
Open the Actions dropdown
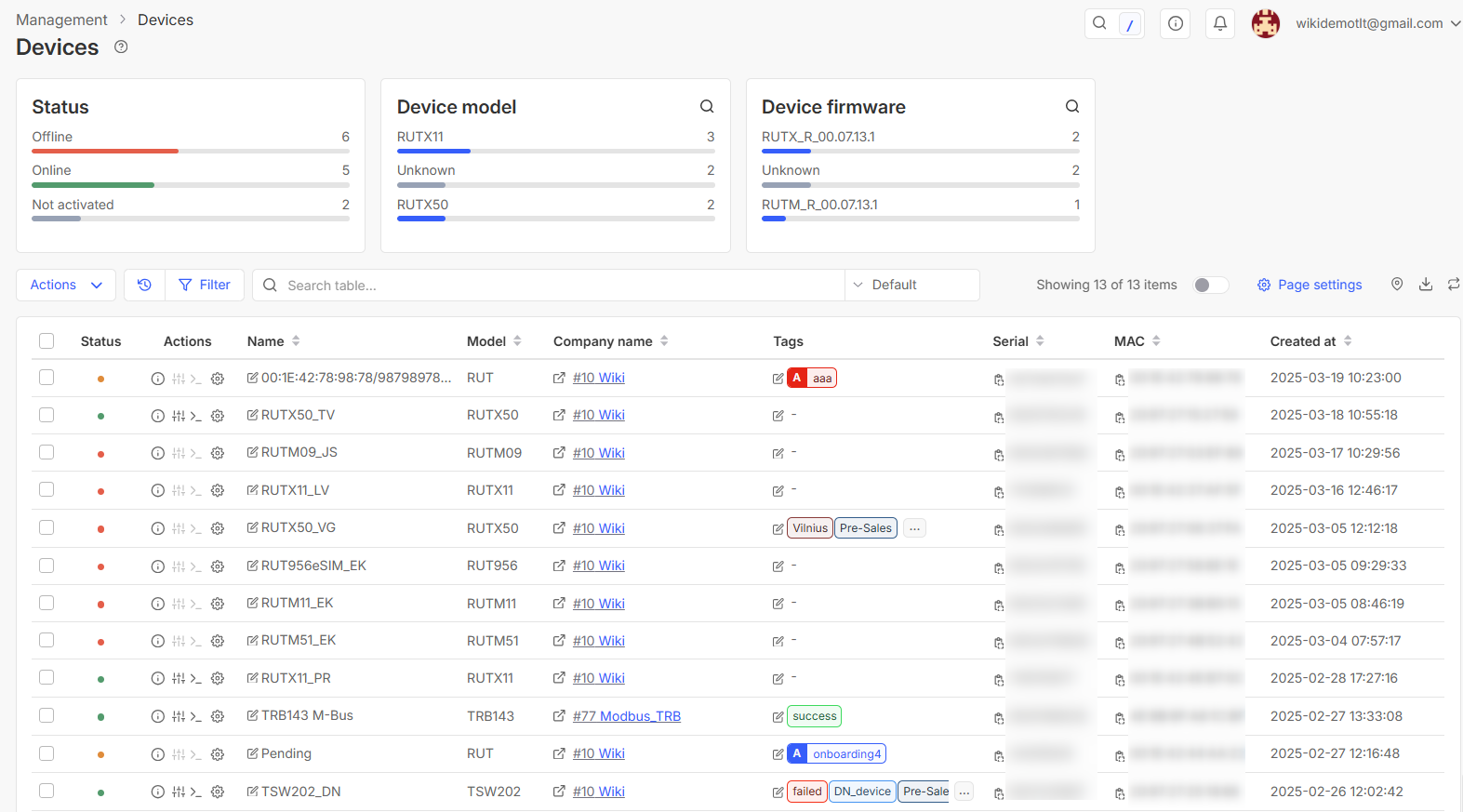tap(66, 285)
